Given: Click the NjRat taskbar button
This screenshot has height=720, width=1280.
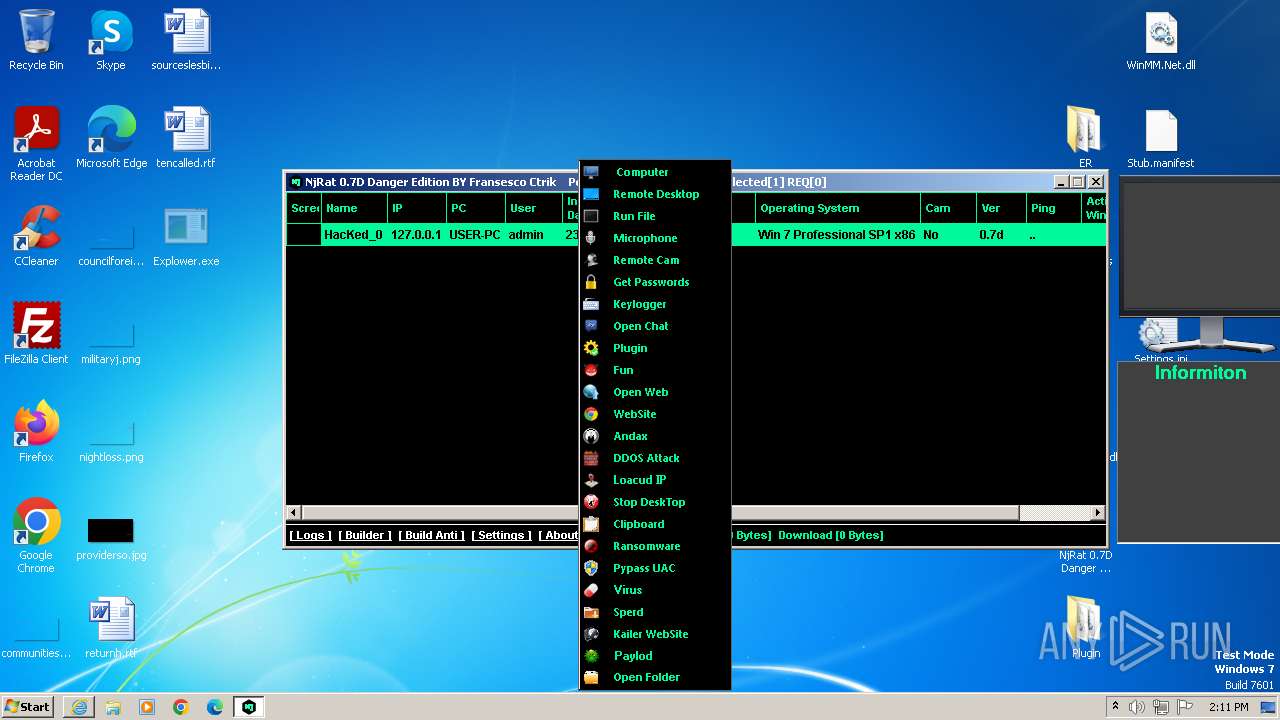Looking at the screenshot, I should [248, 707].
